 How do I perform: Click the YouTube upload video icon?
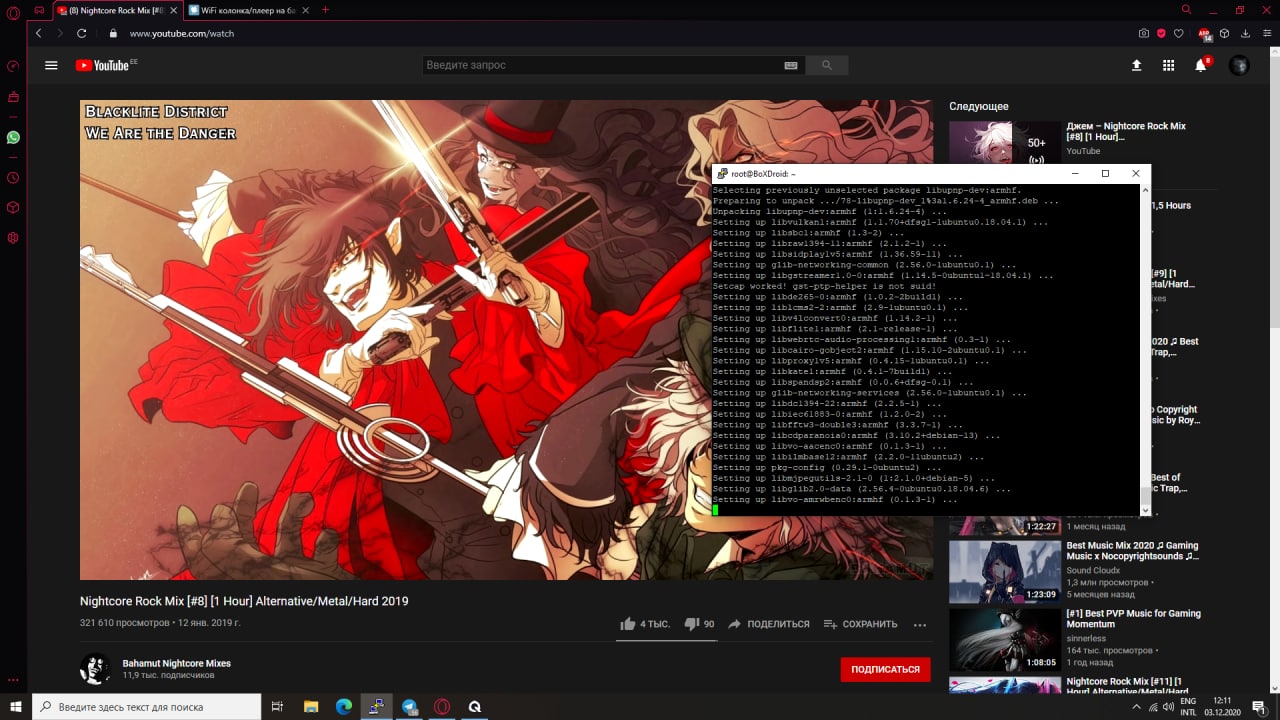[x=1136, y=65]
